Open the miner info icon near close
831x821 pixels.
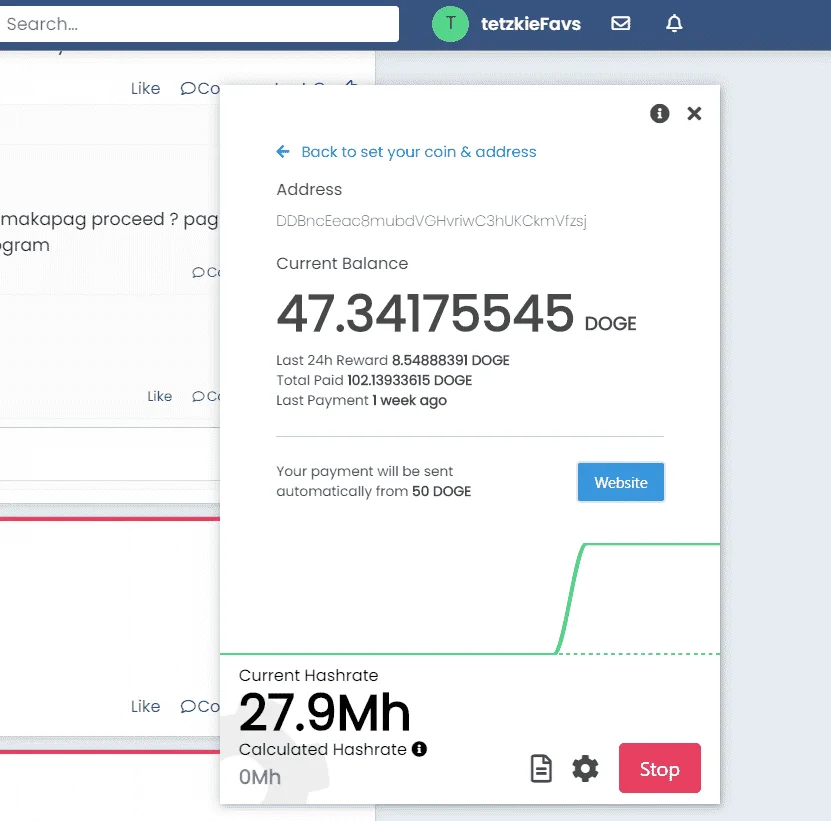[659, 113]
